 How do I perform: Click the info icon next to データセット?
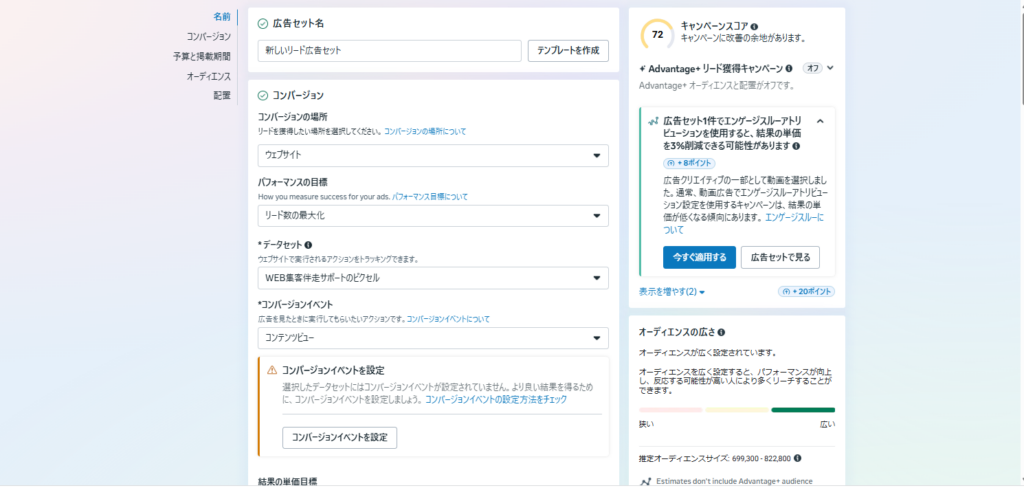[x=308, y=244]
